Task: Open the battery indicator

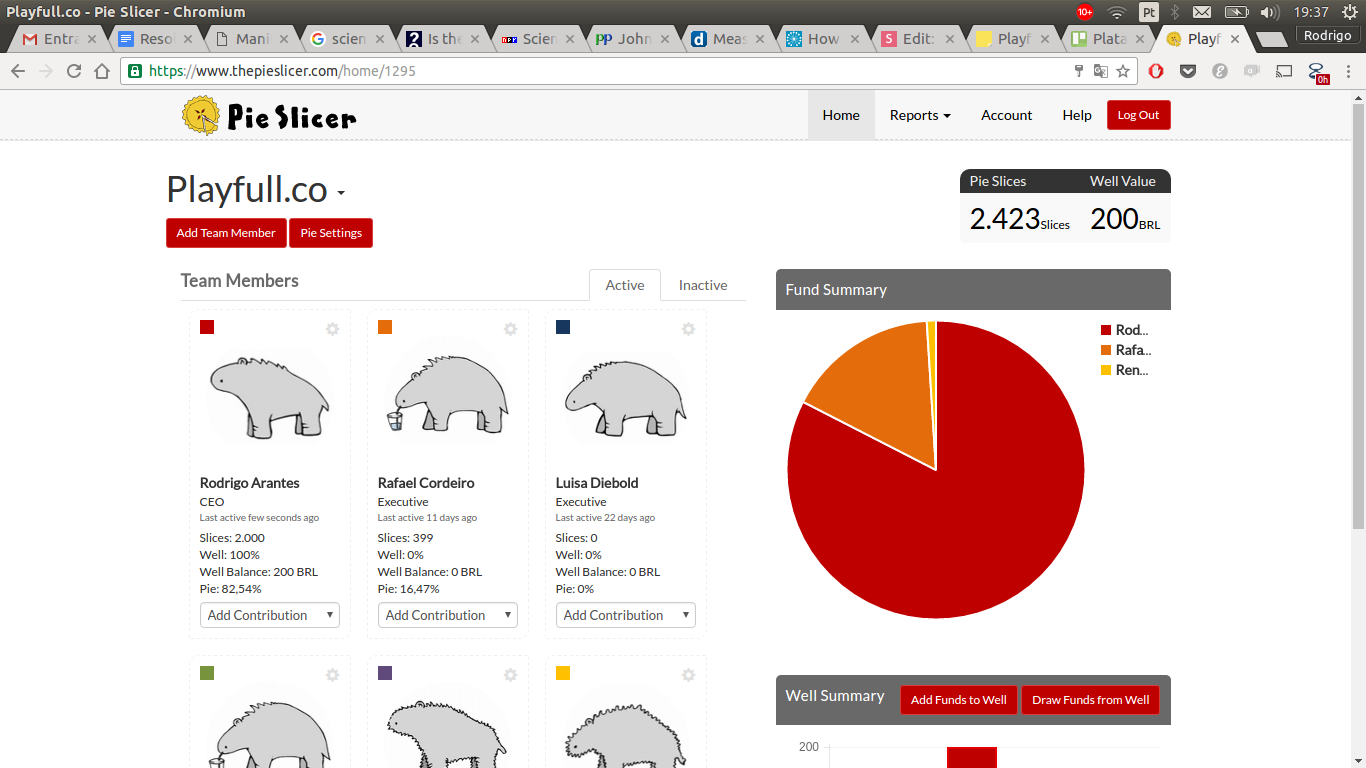Action: [1237, 12]
